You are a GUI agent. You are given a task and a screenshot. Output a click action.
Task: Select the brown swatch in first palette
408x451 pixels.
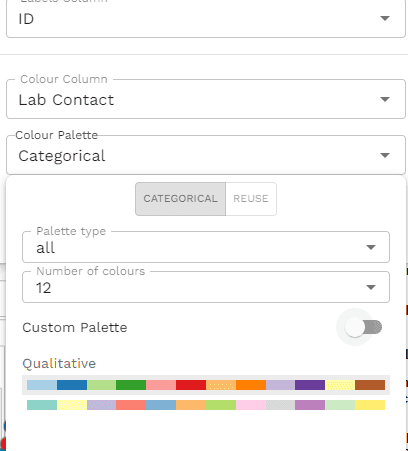pos(370,385)
